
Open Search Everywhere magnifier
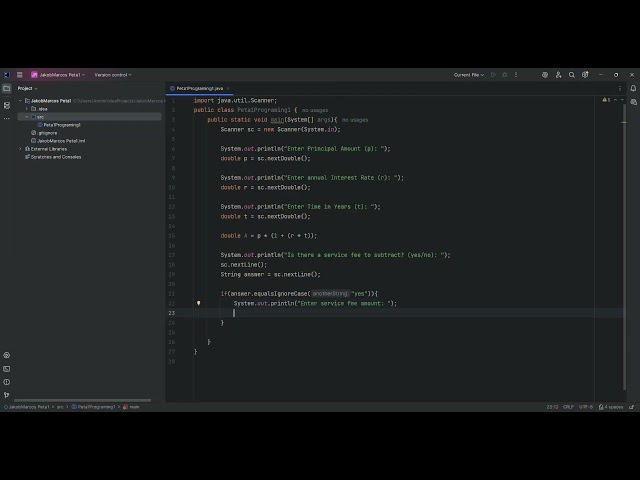572,75
